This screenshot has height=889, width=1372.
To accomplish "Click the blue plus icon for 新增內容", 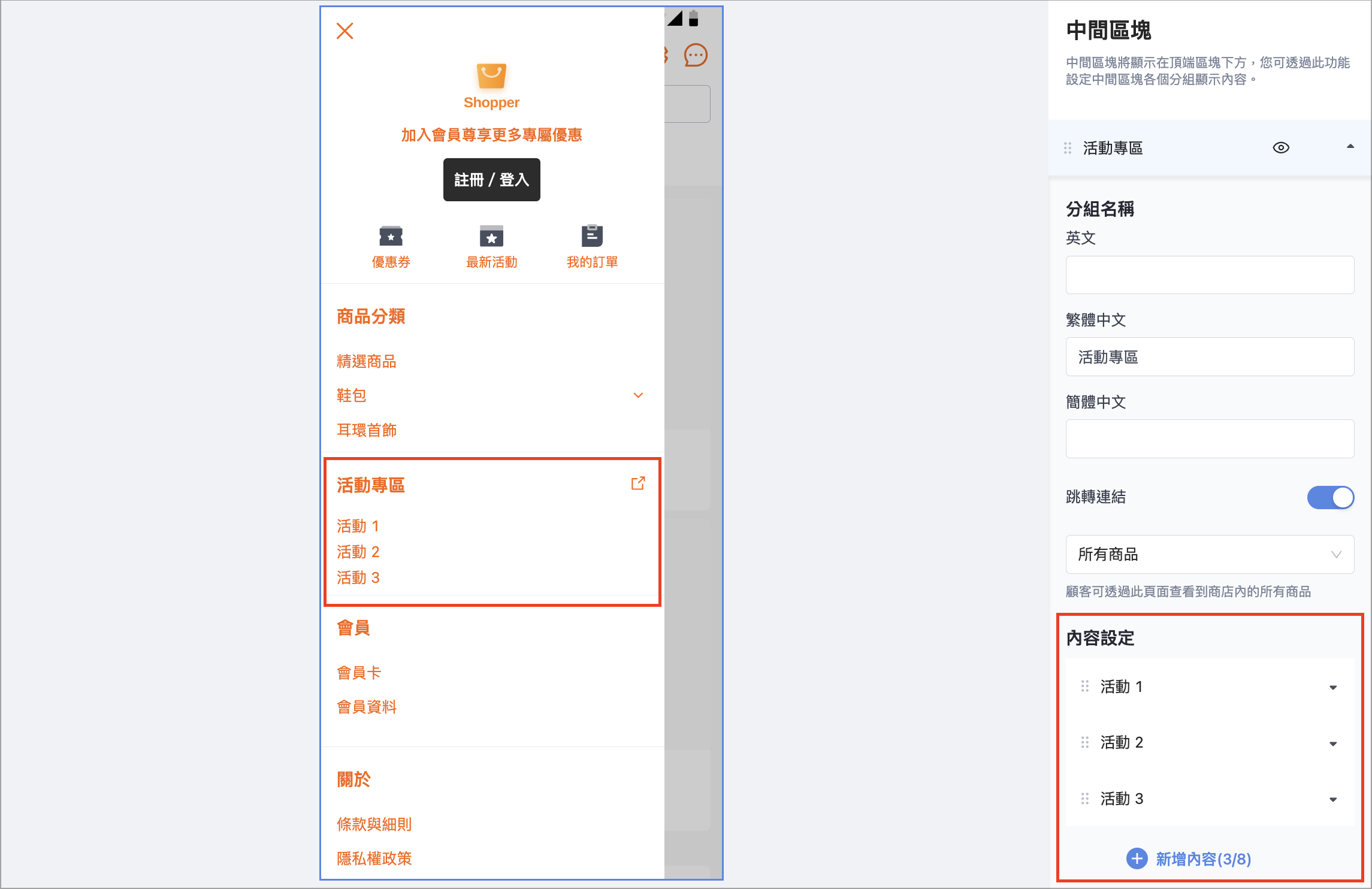I will pyautogui.click(x=1137, y=858).
